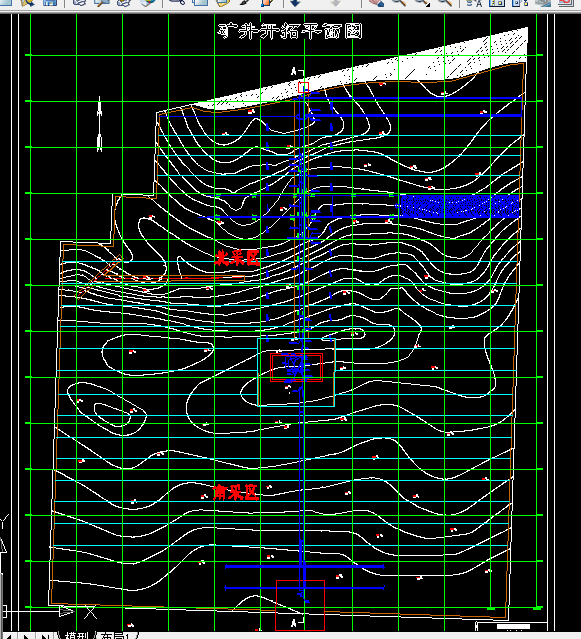Click the greyed-out Redo arrow icon

[335, 2]
